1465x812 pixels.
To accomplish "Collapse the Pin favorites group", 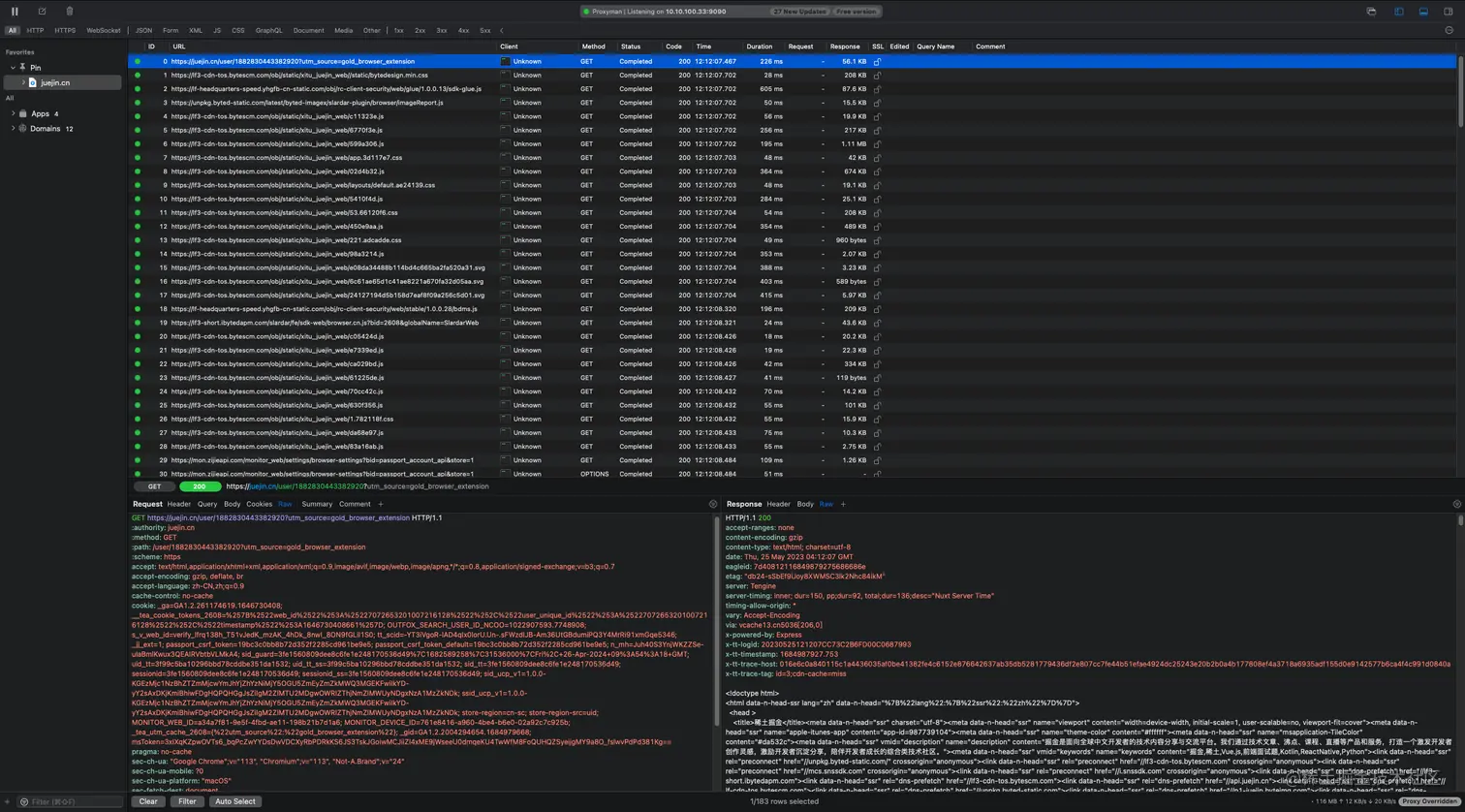I will (x=14, y=68).
